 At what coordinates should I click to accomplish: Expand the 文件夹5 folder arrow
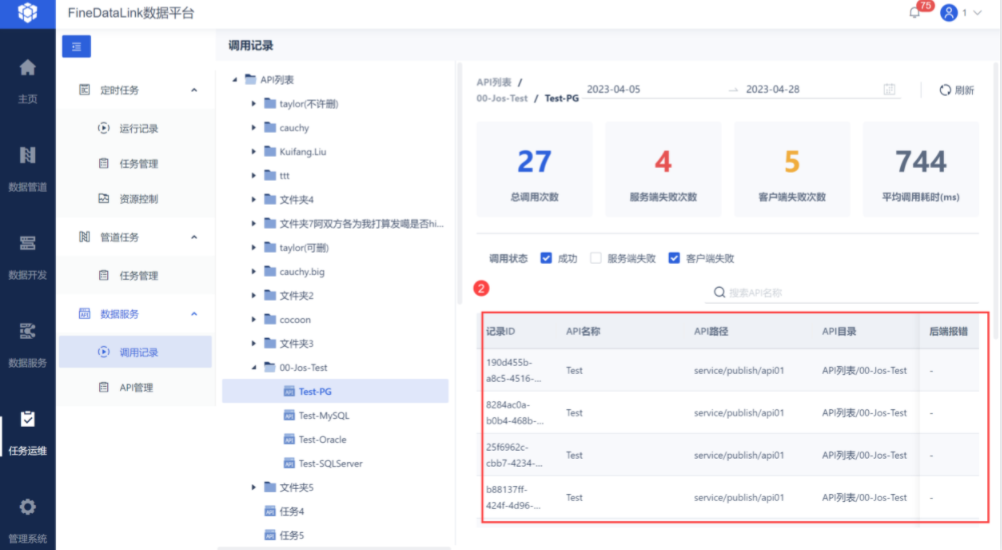(254, 487)
